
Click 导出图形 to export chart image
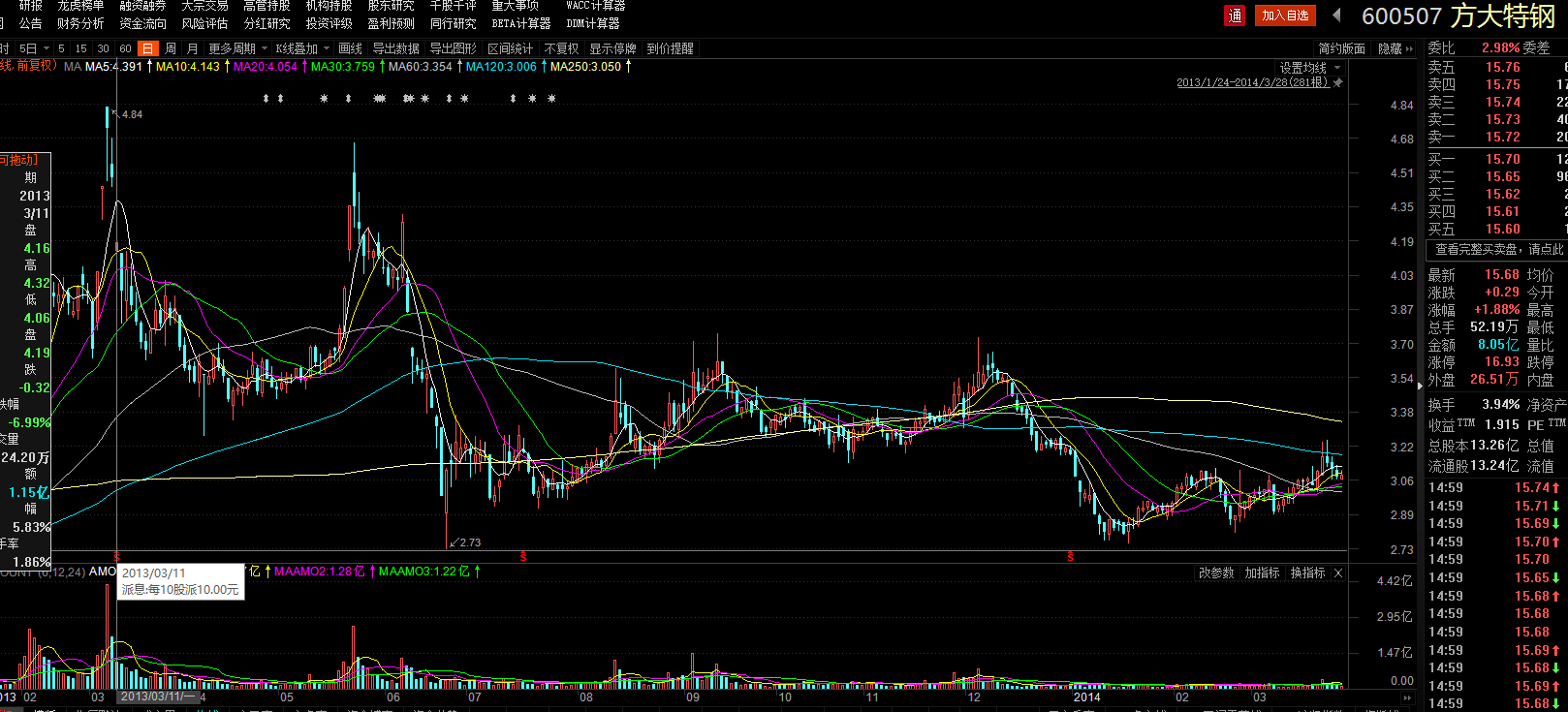(453, 48)
